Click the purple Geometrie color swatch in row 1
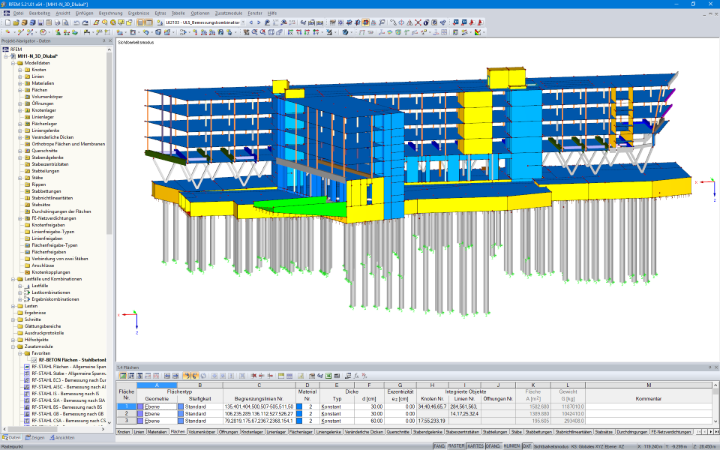720x450 pixels. click(141, 407)
